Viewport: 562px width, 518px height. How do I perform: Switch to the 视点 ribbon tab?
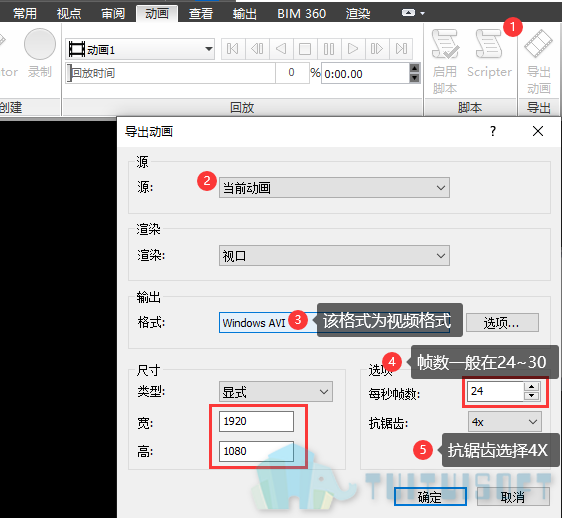point(69,14)
